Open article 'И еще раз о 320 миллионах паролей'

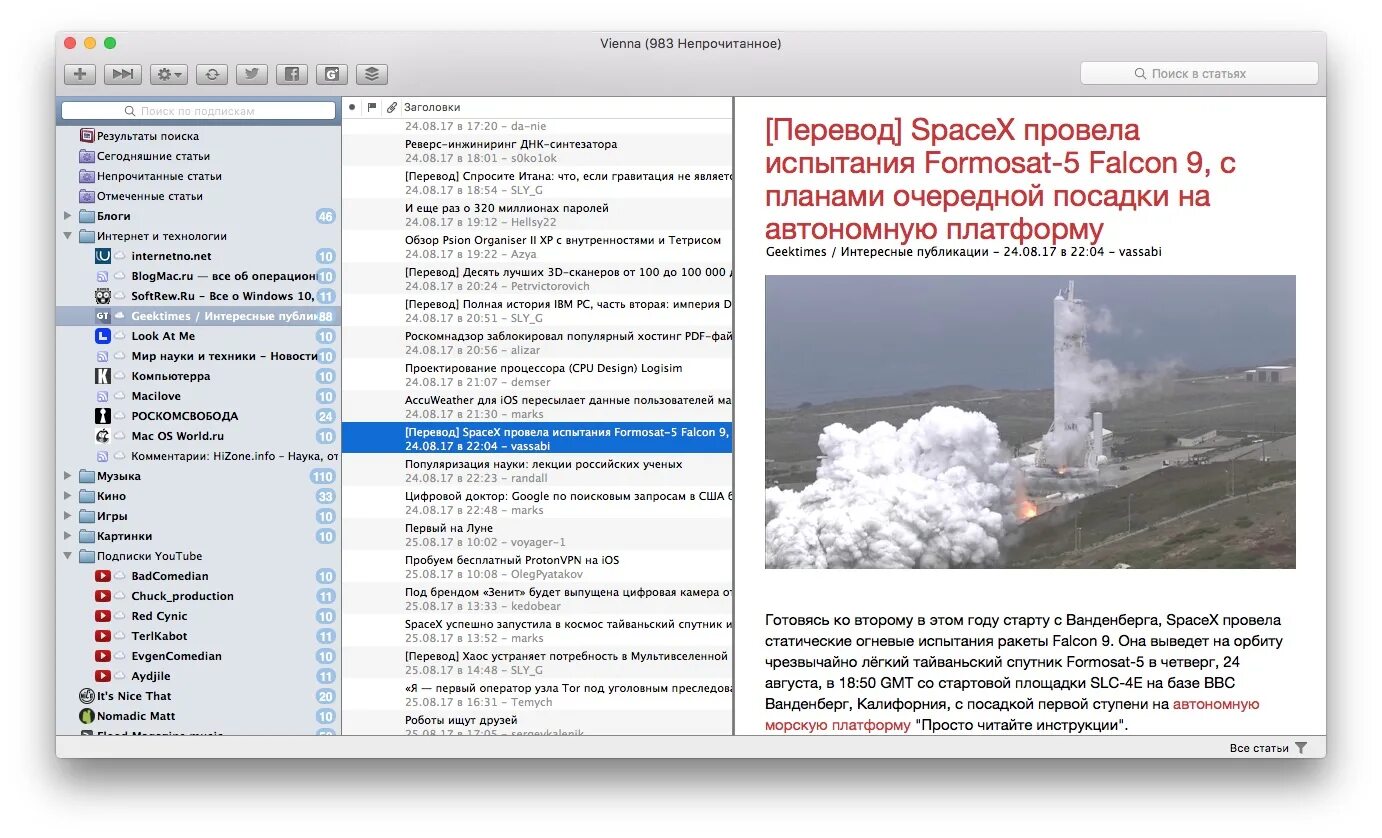click(x=538, y=215)
